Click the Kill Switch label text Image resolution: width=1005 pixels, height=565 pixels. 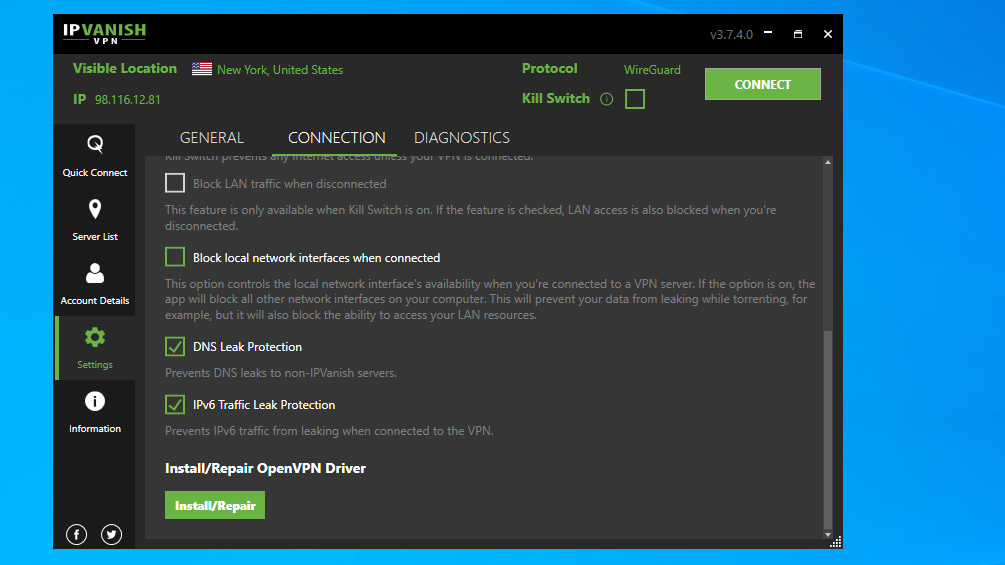[x=556, y=99]
